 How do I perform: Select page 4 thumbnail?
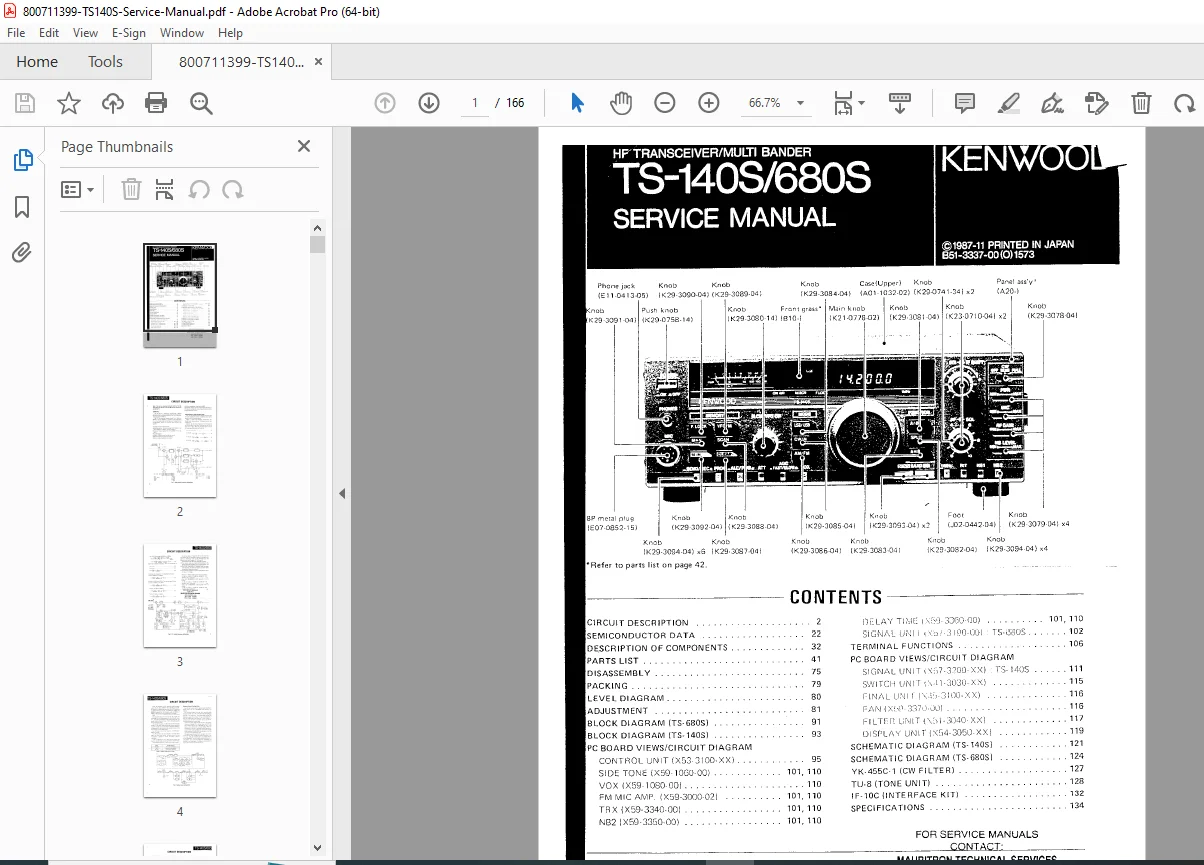click(x=180, y=745)
